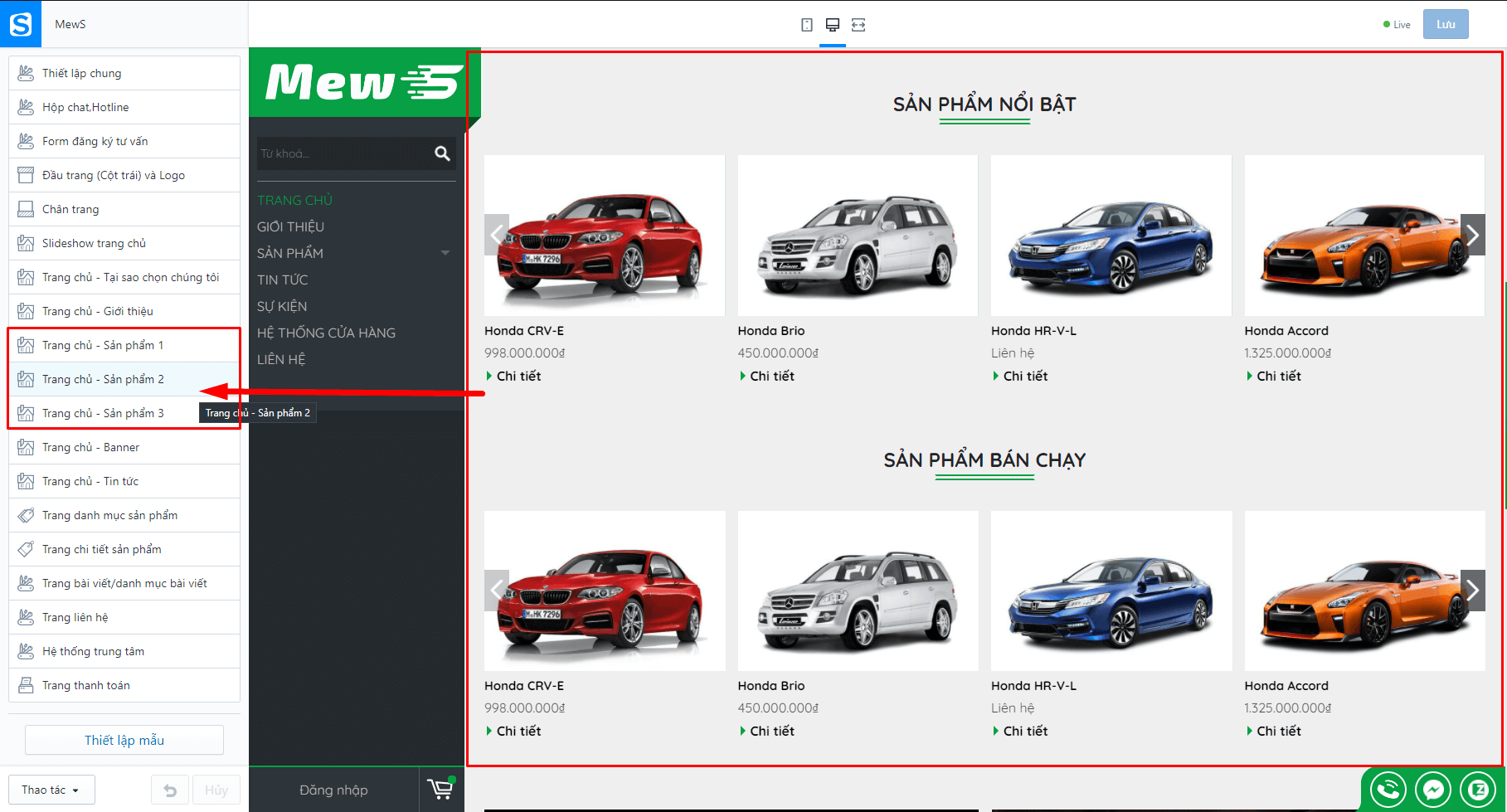Click the MewS theme name

tap(70, 24)
